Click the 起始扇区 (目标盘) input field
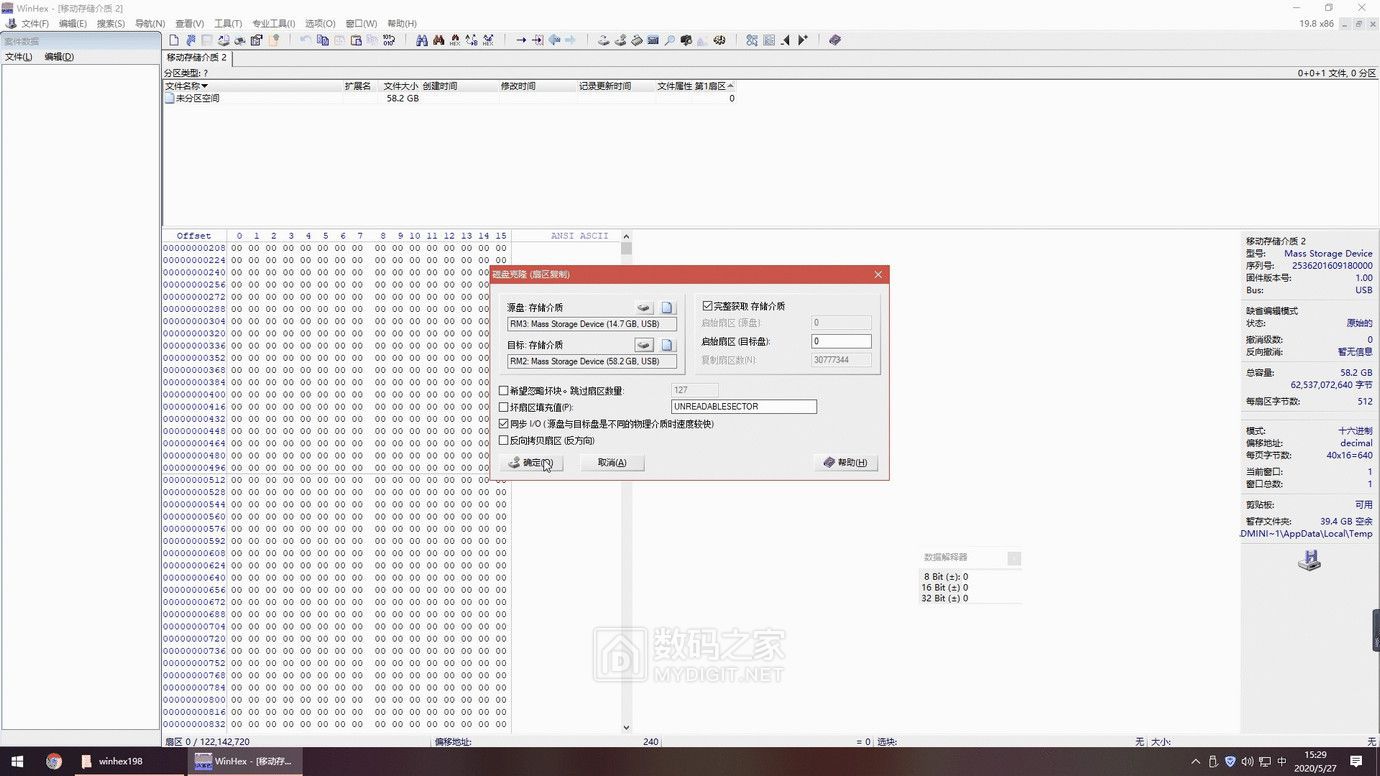The width and height of the screenshot is (1380, 776). 841,342
